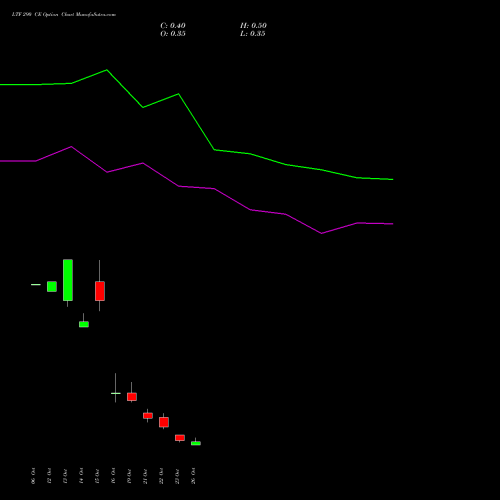The width and height of the screenshot is (500, 500).
Task: Click the red candlestick for 15 Oct
Action: (x=100, y=291)
